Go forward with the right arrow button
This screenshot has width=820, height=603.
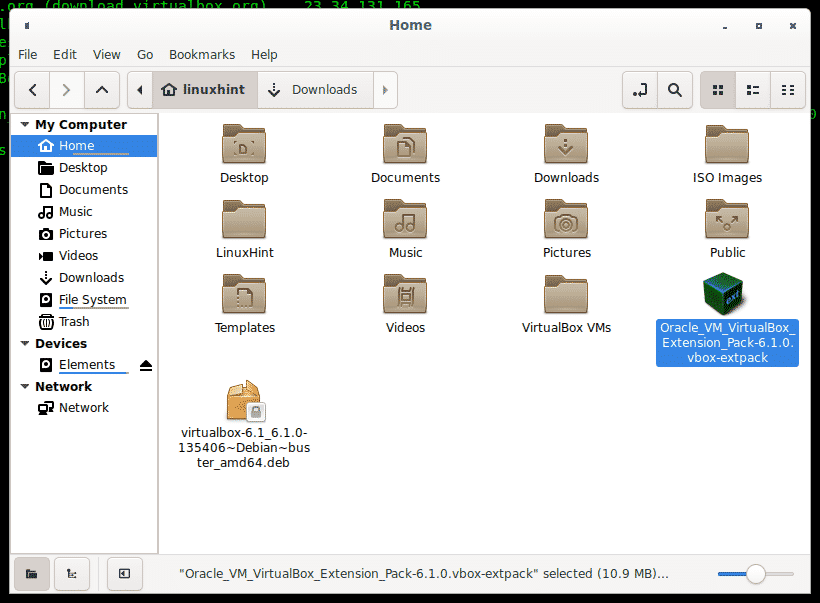pos(66,90)
